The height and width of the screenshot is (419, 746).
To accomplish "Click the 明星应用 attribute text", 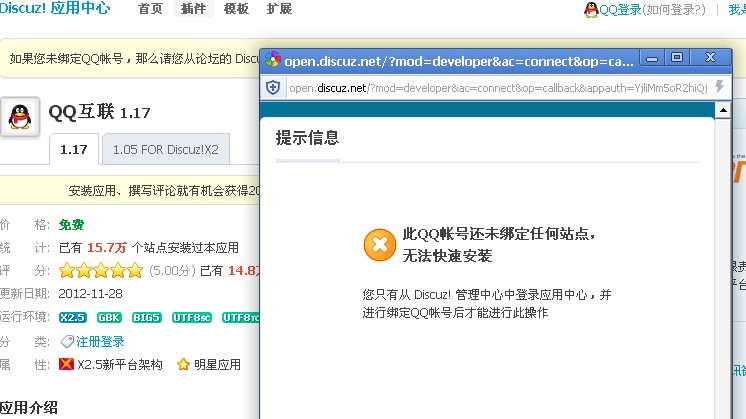I will click(x=217, y=365).
